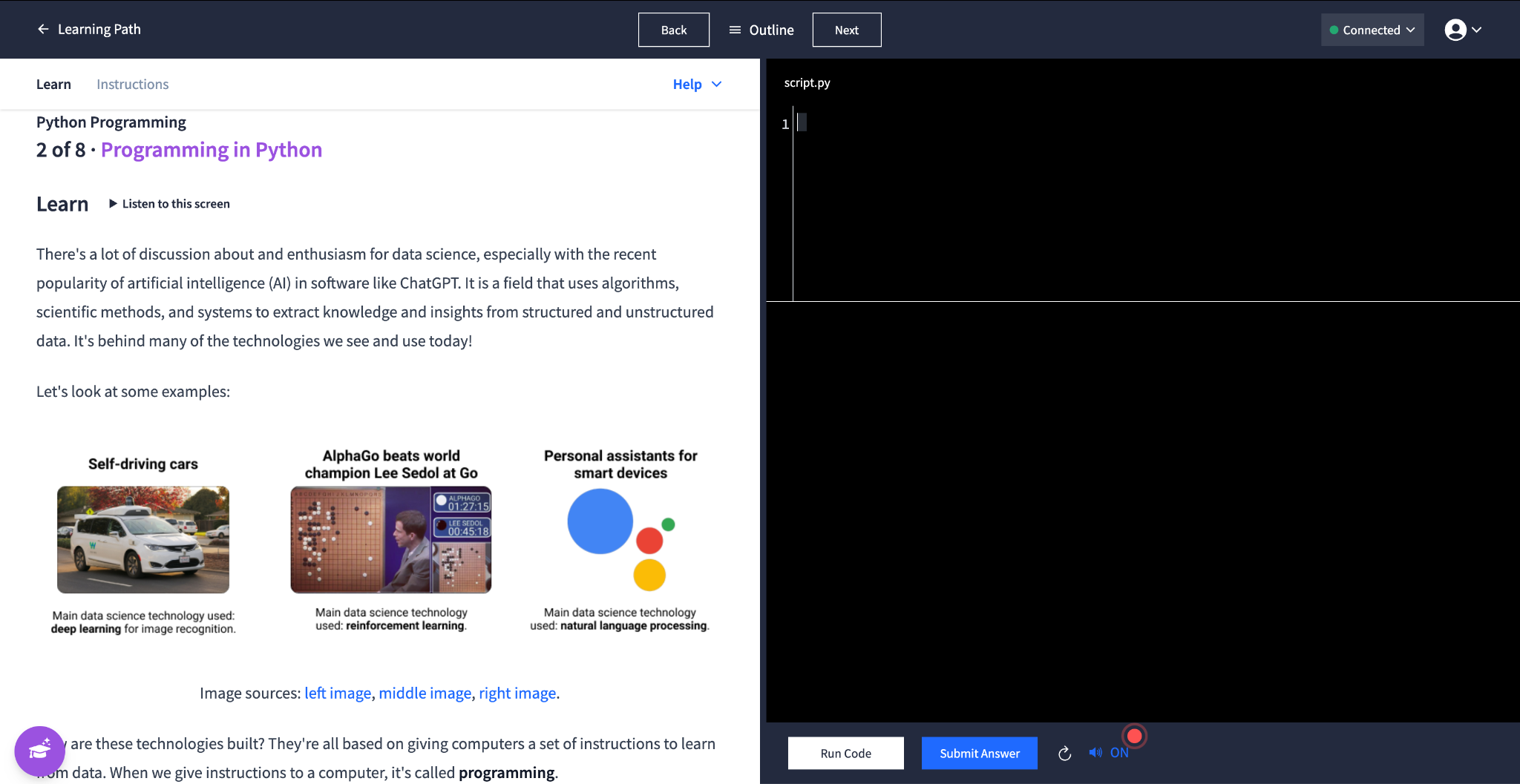
Task: Open the purple assistant graduation-cap icon
Action: [39, 751]
